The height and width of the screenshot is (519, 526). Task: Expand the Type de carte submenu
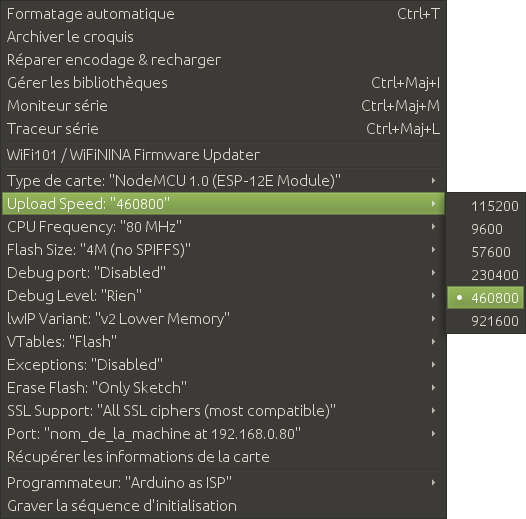(x=223, y=180)
